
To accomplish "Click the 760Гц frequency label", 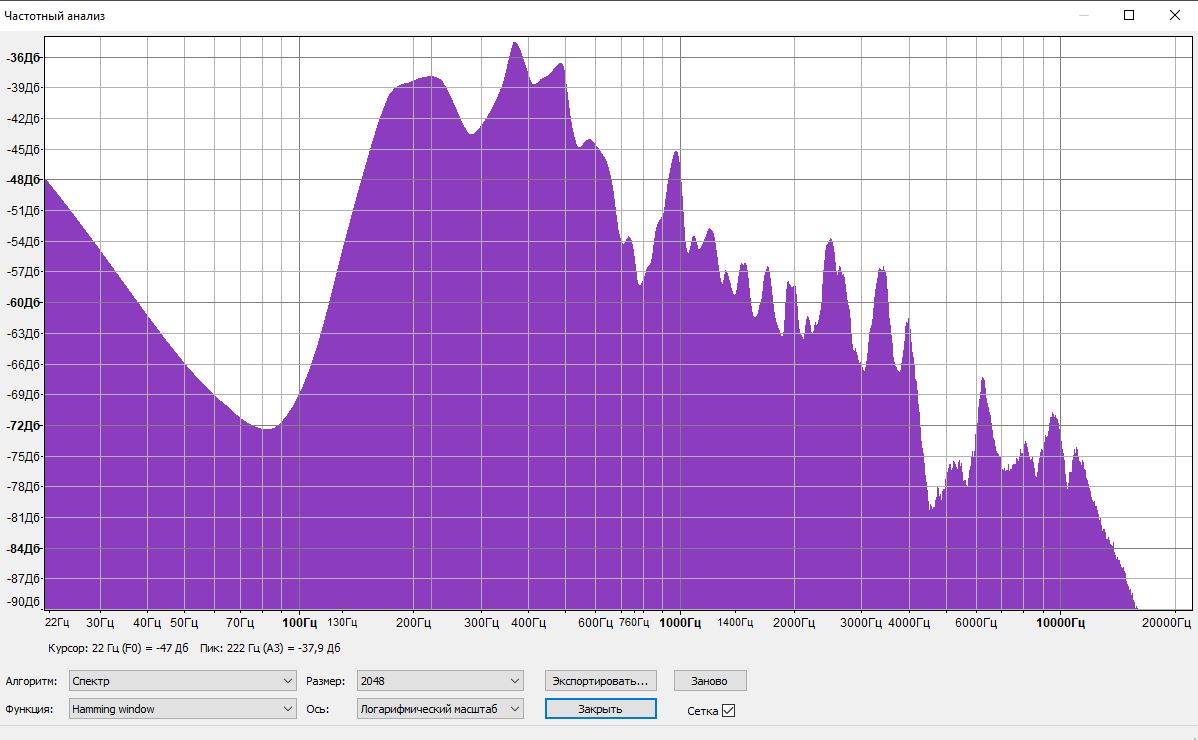I will 633,622.
